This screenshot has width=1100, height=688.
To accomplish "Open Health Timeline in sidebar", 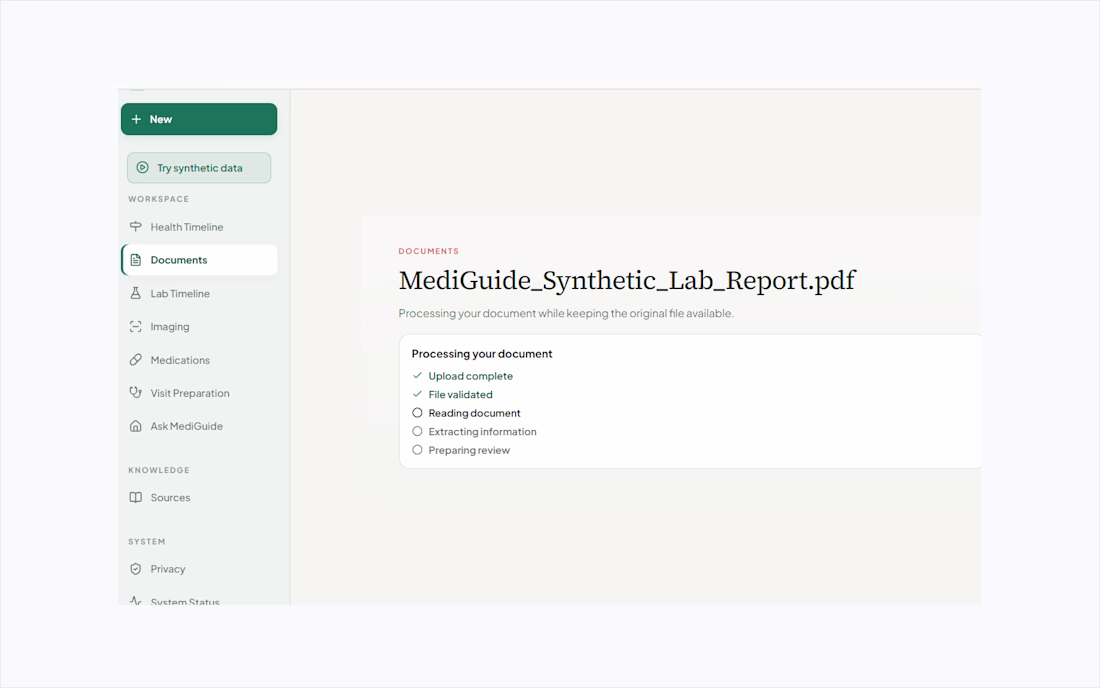I will tap(199, 227).
